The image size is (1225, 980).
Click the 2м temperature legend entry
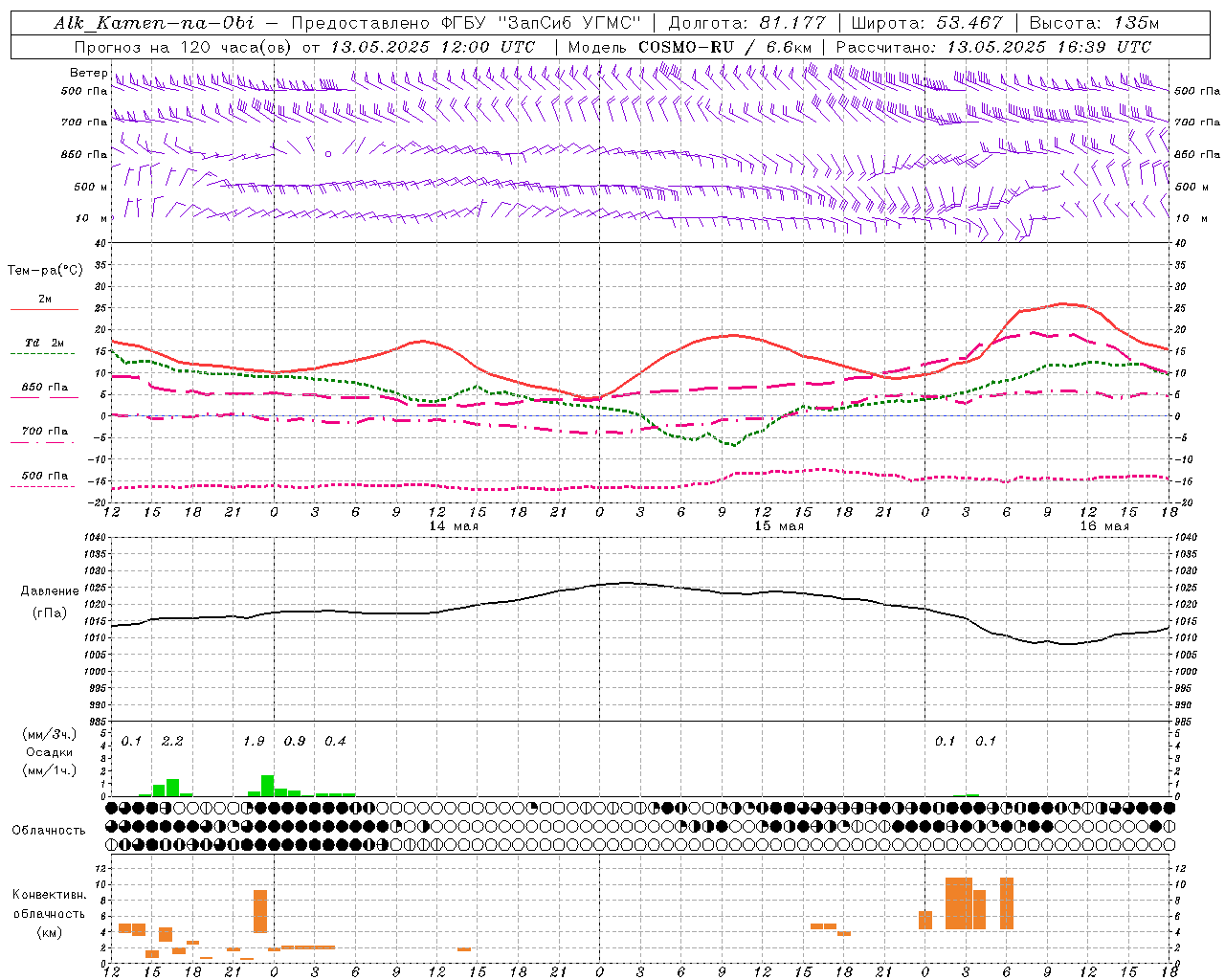[45, 300]
